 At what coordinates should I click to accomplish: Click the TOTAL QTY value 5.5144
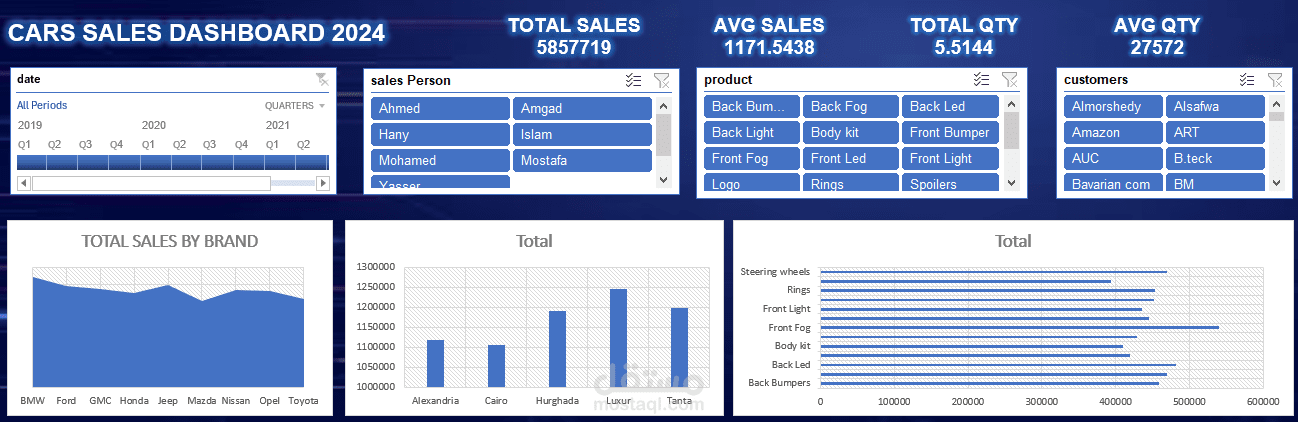(964, 47)
